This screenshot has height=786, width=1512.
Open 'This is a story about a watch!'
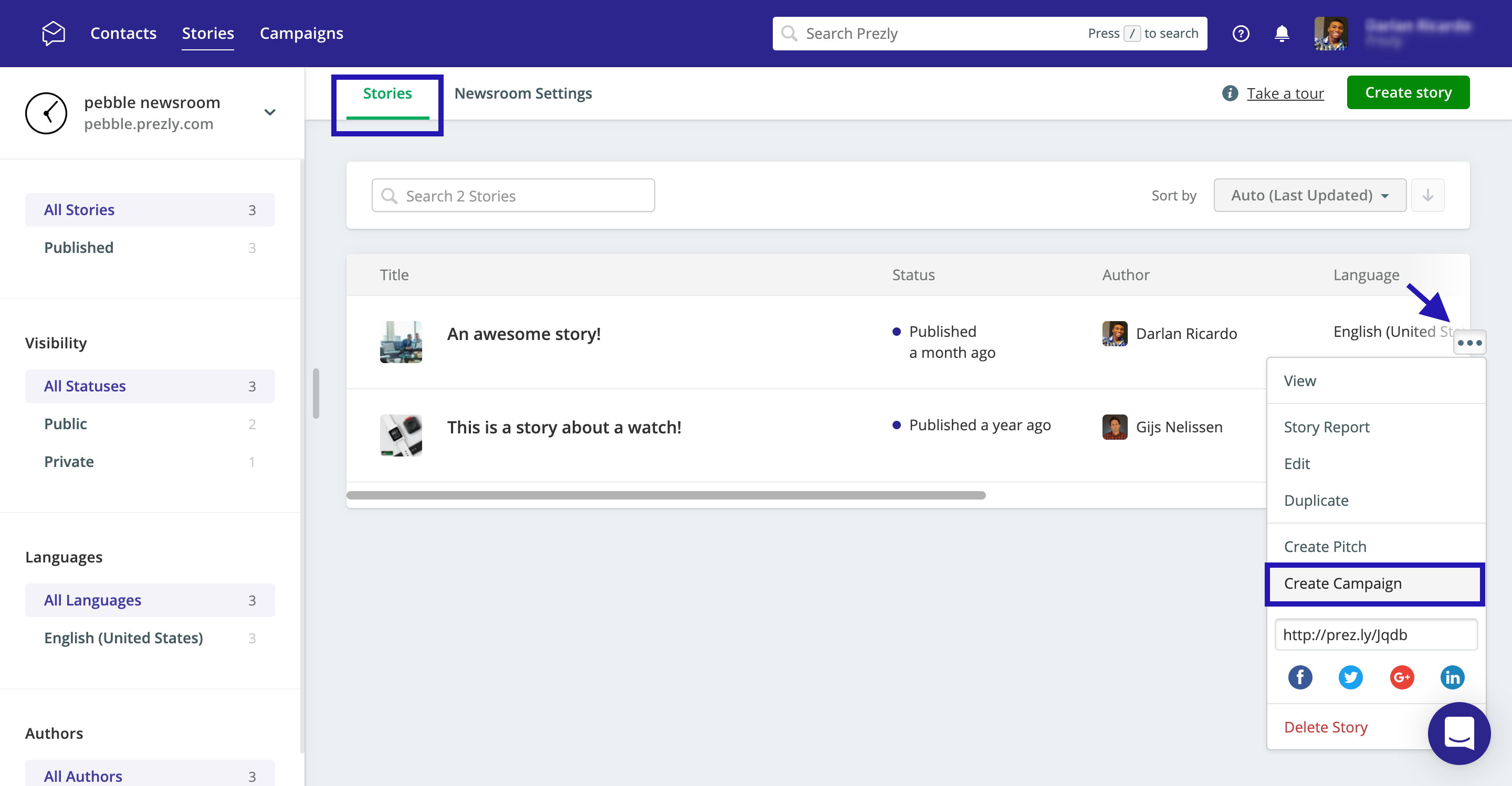564,427
